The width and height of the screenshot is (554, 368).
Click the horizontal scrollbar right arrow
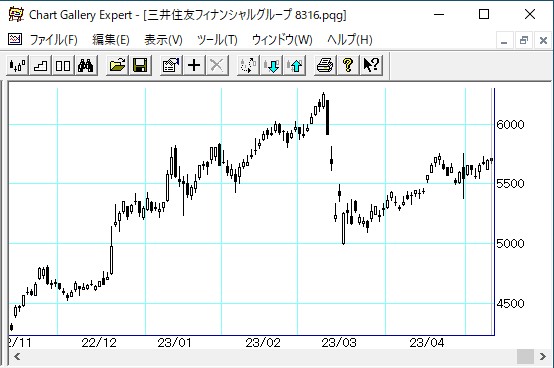coord(543,356)
